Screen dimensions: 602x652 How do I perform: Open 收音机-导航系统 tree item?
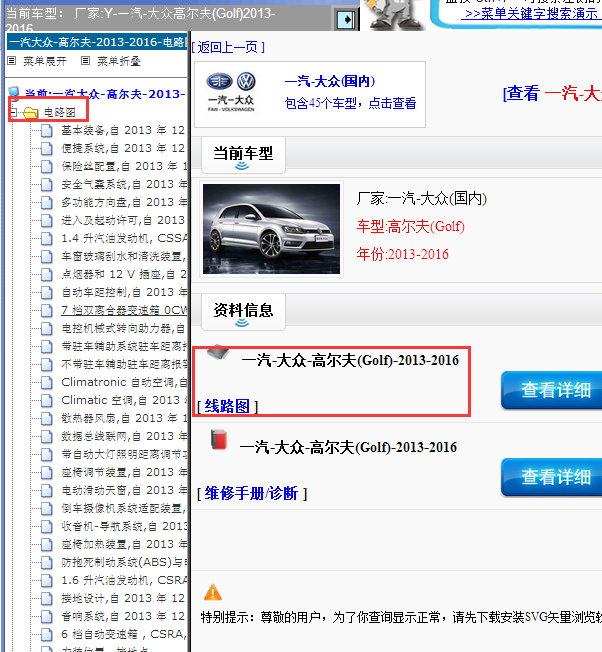click(124, 526)
